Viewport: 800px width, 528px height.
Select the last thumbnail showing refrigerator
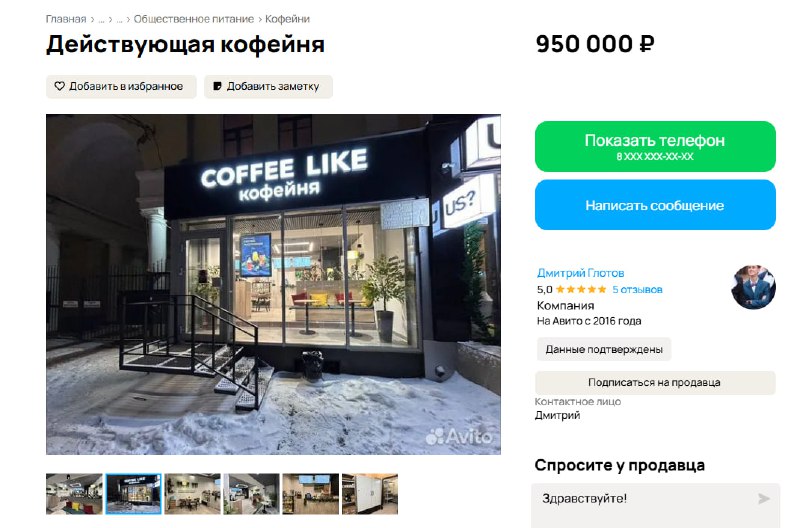coord(370,494)
